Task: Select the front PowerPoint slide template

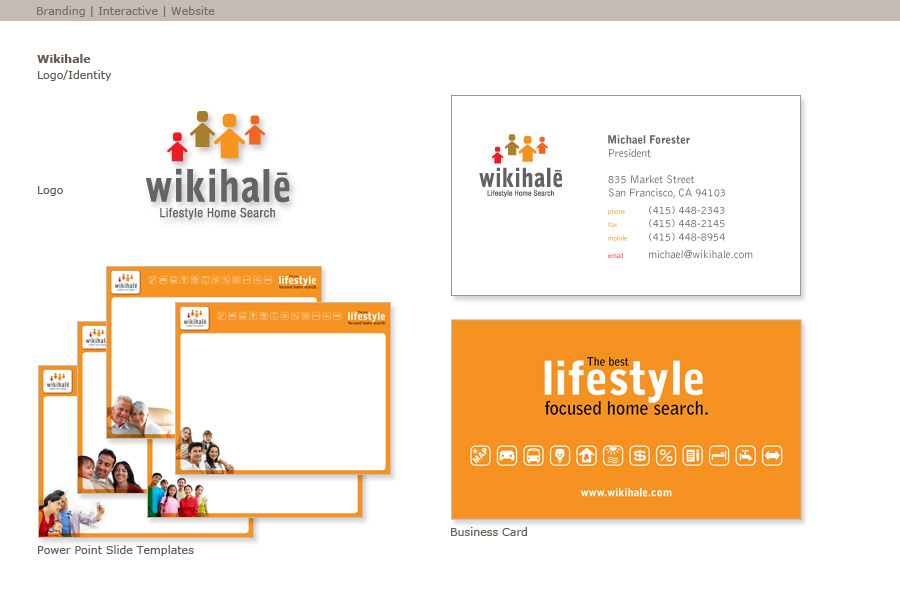Action: point(283,400)
